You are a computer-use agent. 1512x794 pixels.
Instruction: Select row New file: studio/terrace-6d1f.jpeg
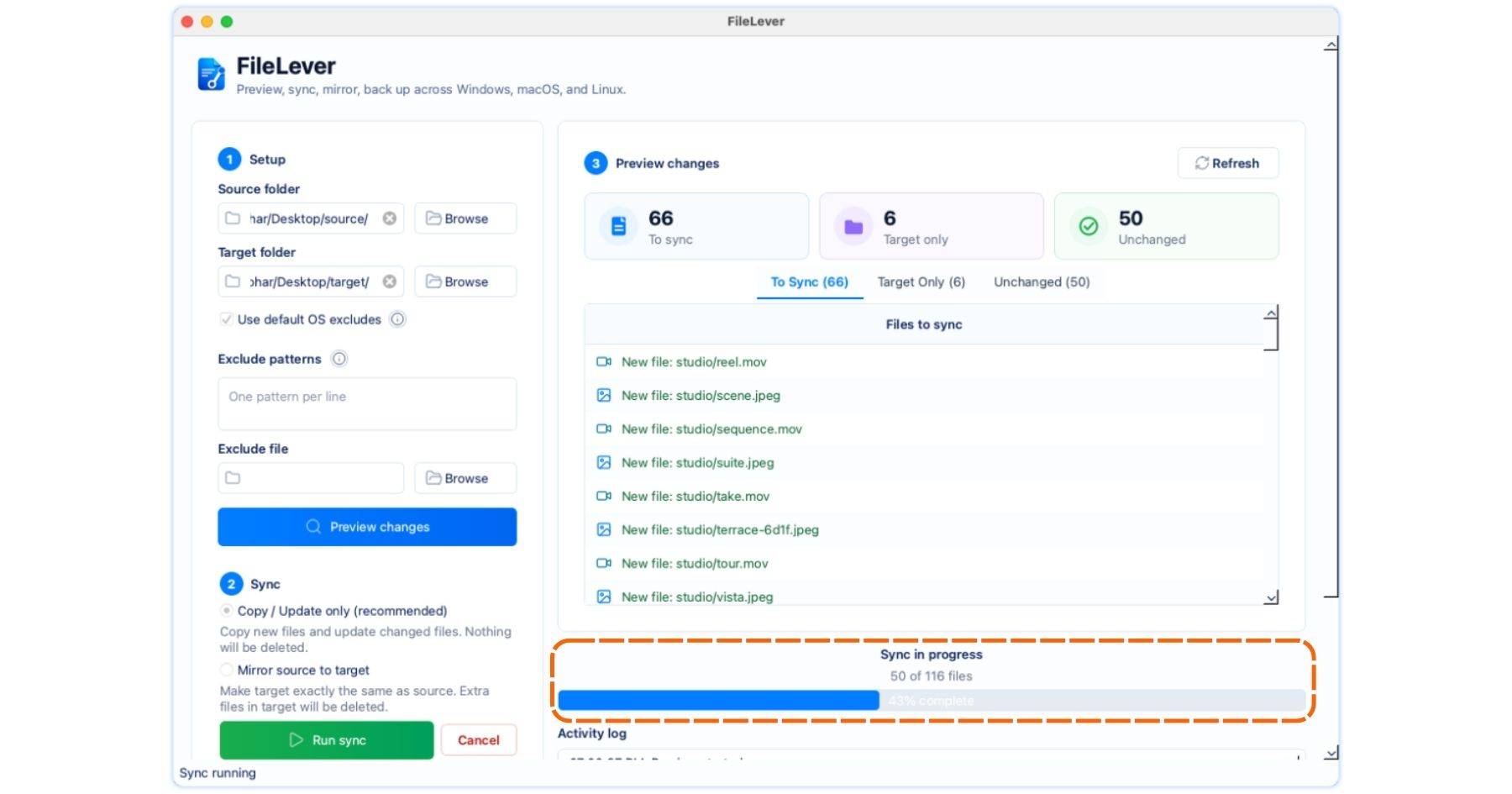point(924,529)
